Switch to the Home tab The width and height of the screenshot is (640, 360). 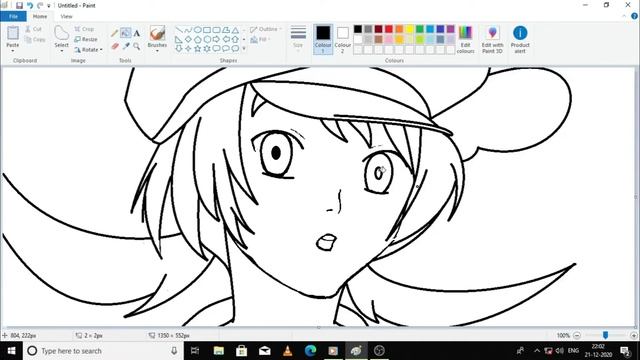tap(40, 16)
